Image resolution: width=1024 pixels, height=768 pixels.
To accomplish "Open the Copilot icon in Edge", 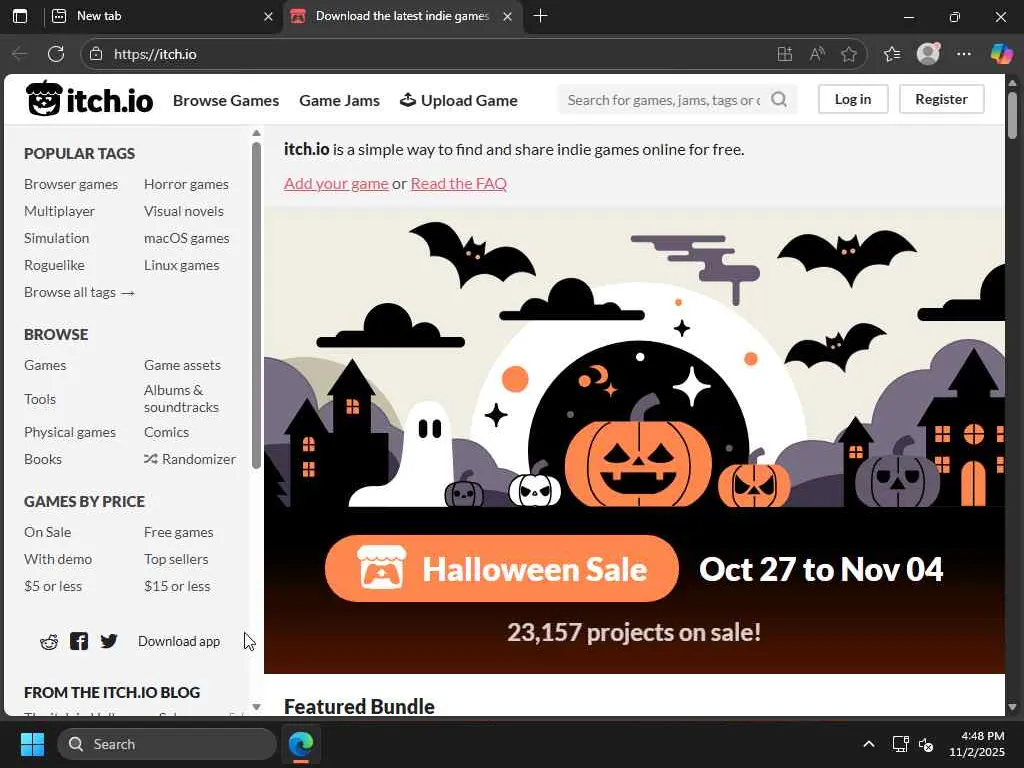I will [x=1001, y=54].
